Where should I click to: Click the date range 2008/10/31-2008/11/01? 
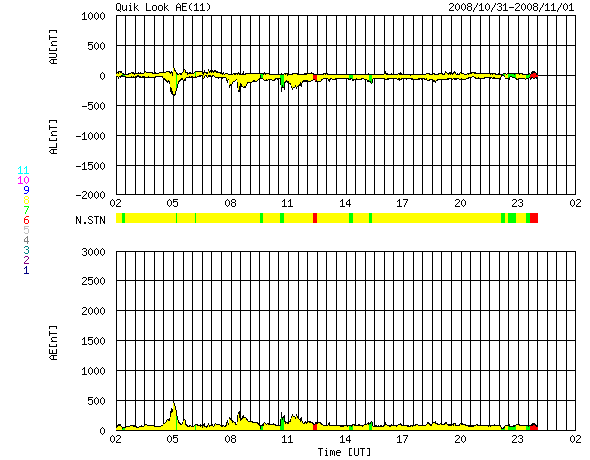click(x=511, y=7)
